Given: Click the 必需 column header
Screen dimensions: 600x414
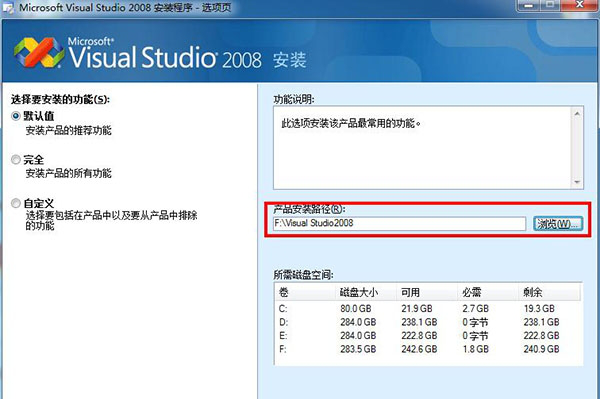Looking at the screenshot, I should click(488, 292).
